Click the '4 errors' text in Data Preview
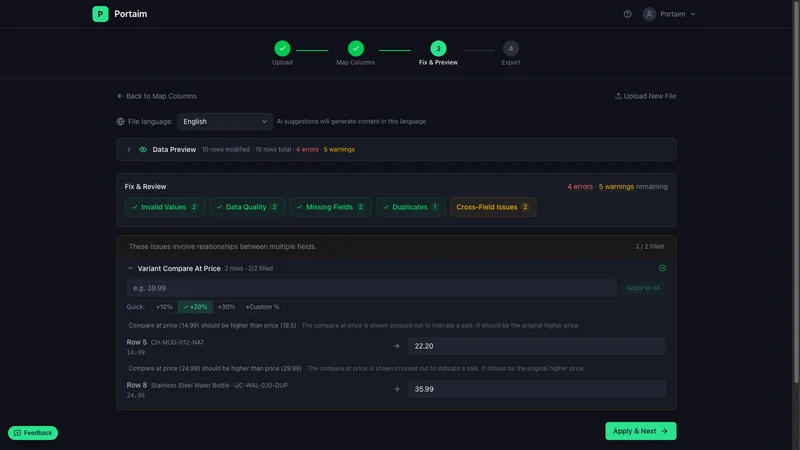800x450 pixels. 307,149
